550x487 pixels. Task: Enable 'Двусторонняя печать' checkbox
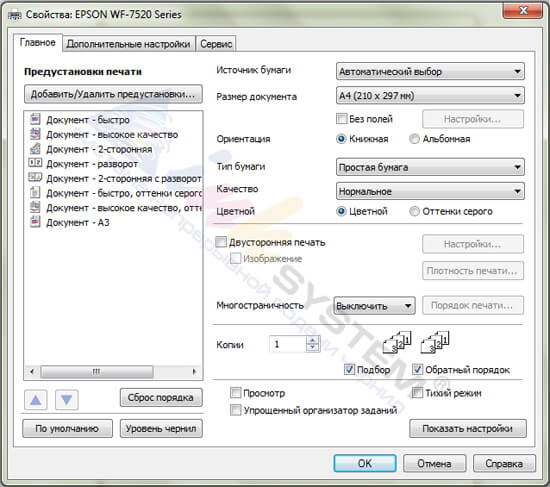221,242
